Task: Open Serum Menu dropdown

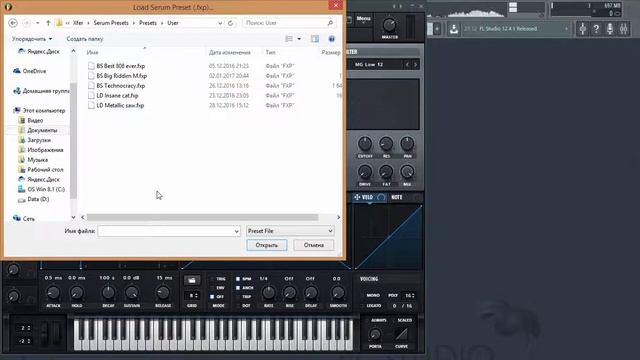Action: click(x=363, y=19)
